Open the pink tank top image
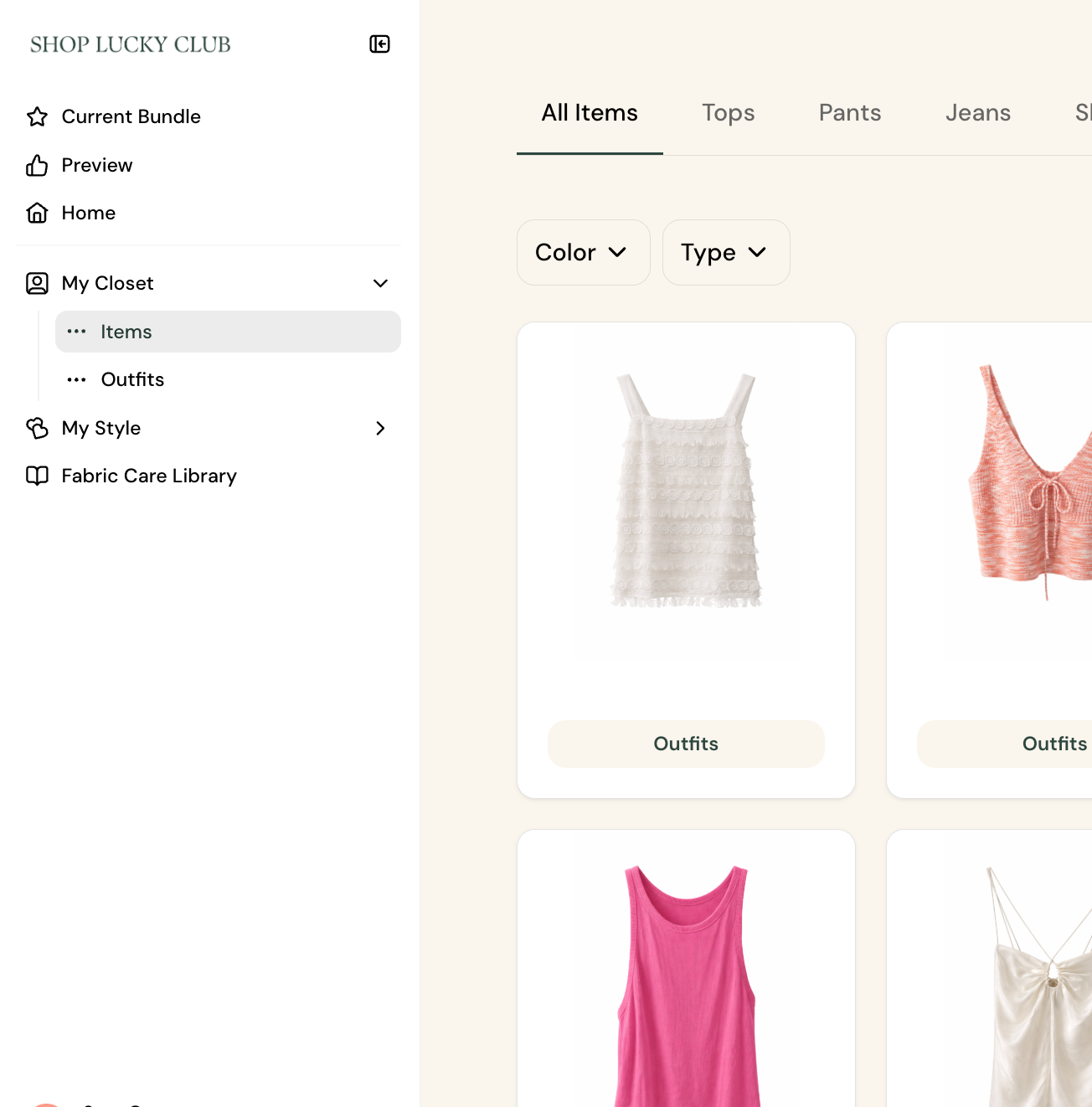 coord(686,986)
